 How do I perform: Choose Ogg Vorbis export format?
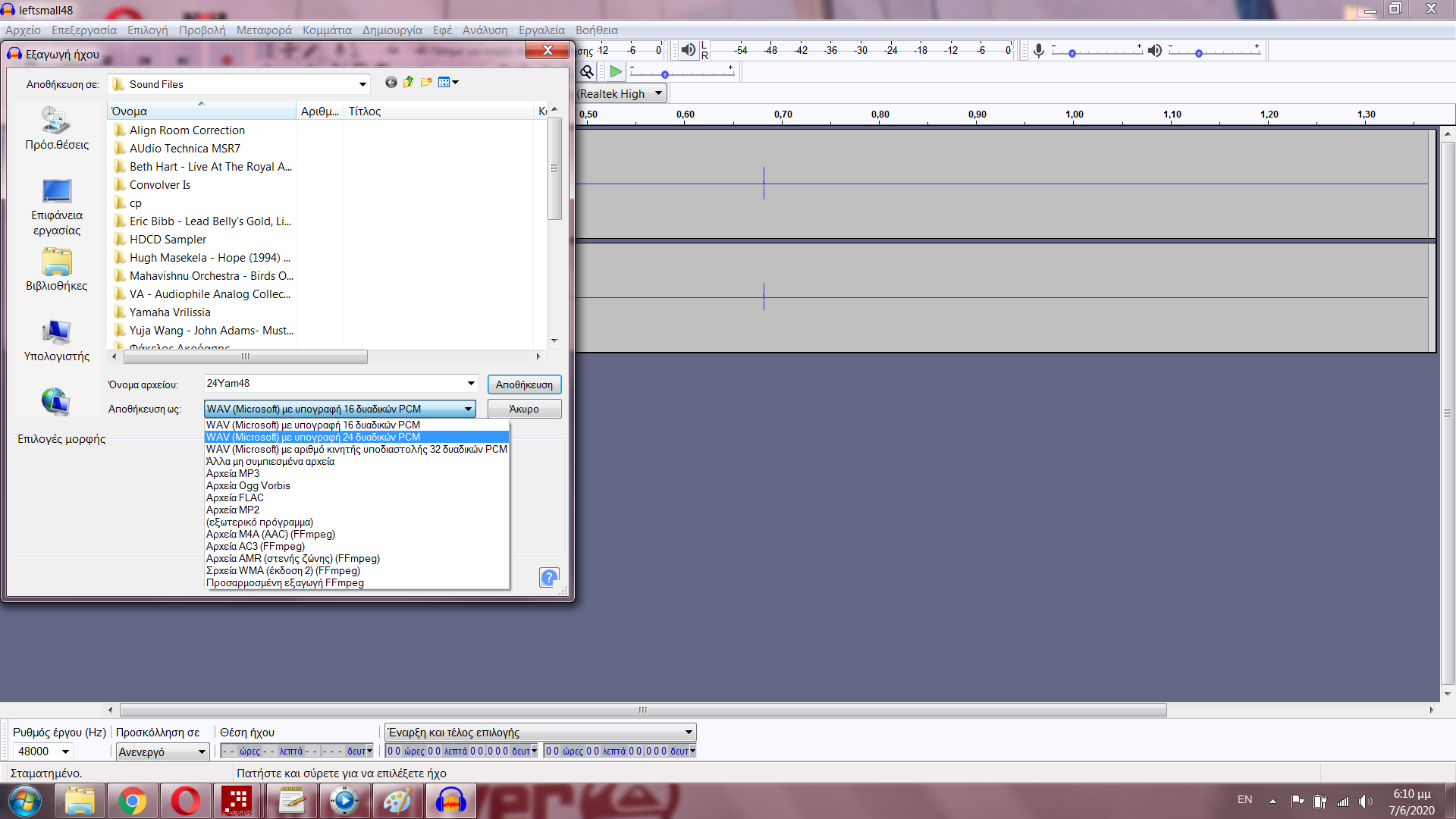tap(356, 485)
